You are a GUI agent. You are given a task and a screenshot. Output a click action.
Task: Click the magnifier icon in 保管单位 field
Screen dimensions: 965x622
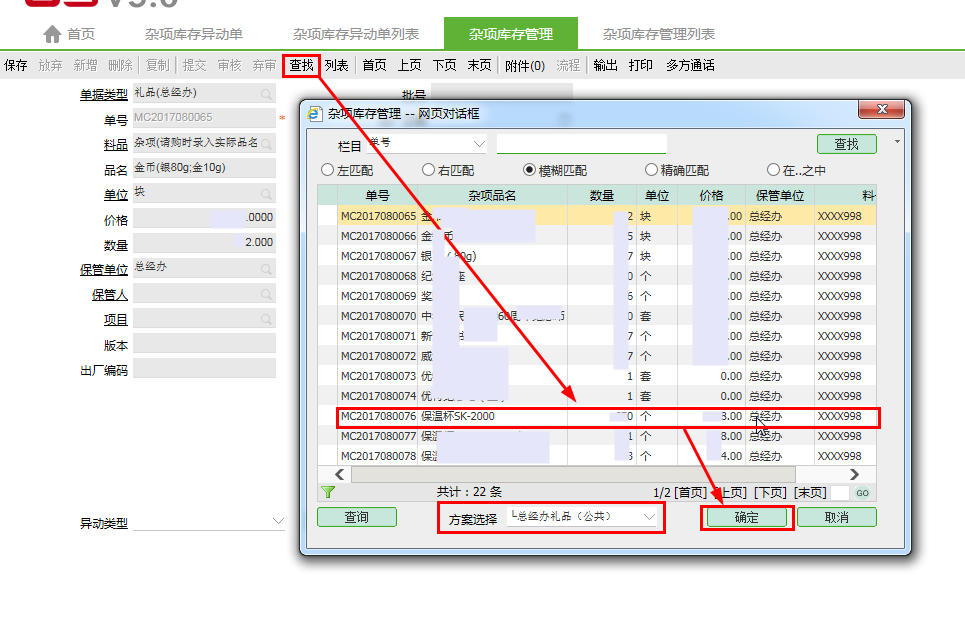[x=266, y=269]
